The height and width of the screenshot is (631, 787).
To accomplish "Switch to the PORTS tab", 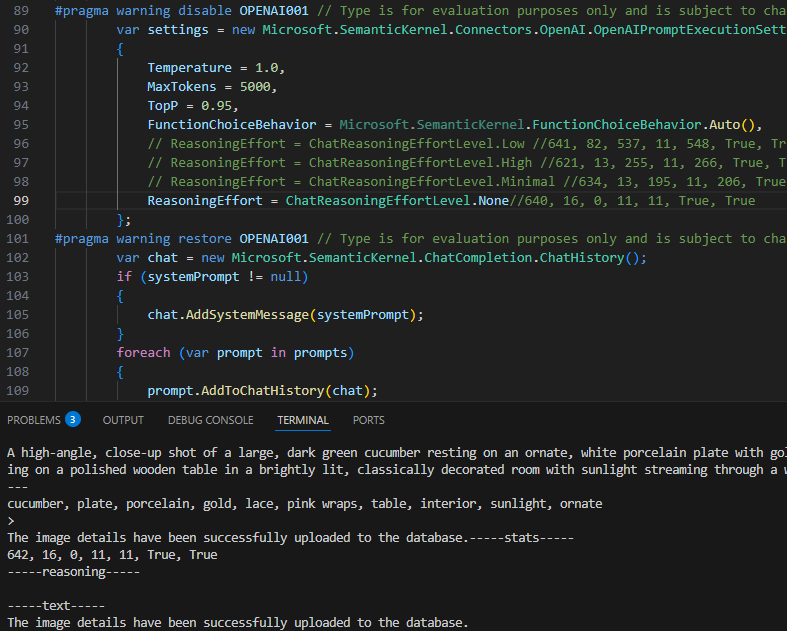I will pyautogui.click(x=368, y=420).
